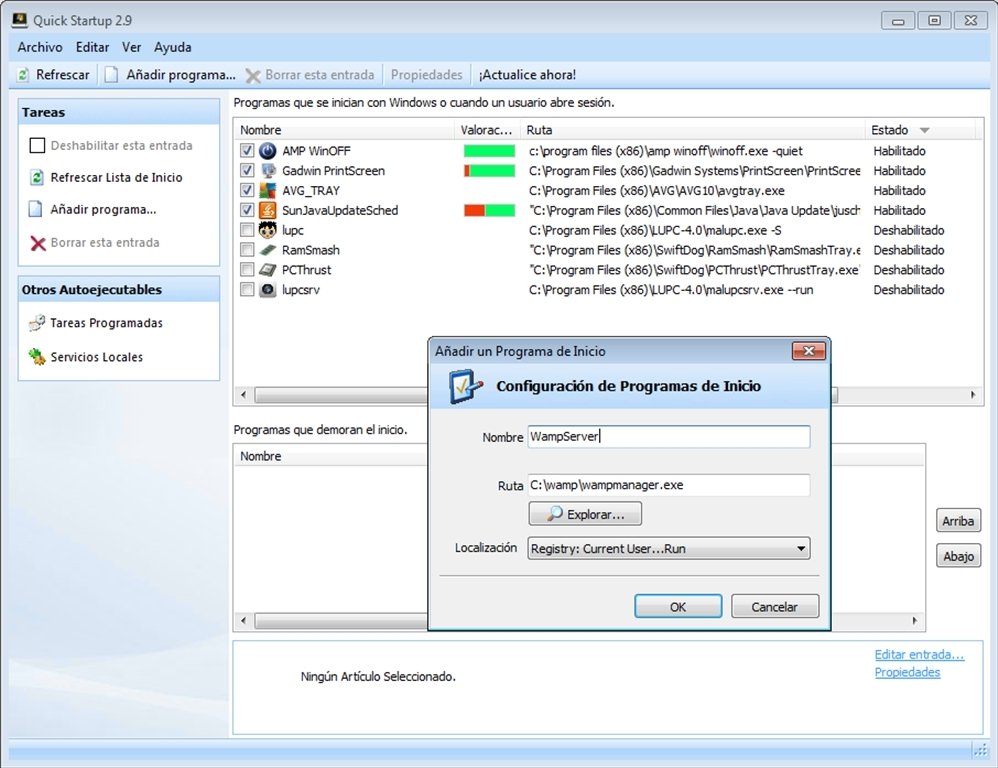Click the Abajo move down button
The width and height of the screenshot is (998, 768).
coord(958,556)
